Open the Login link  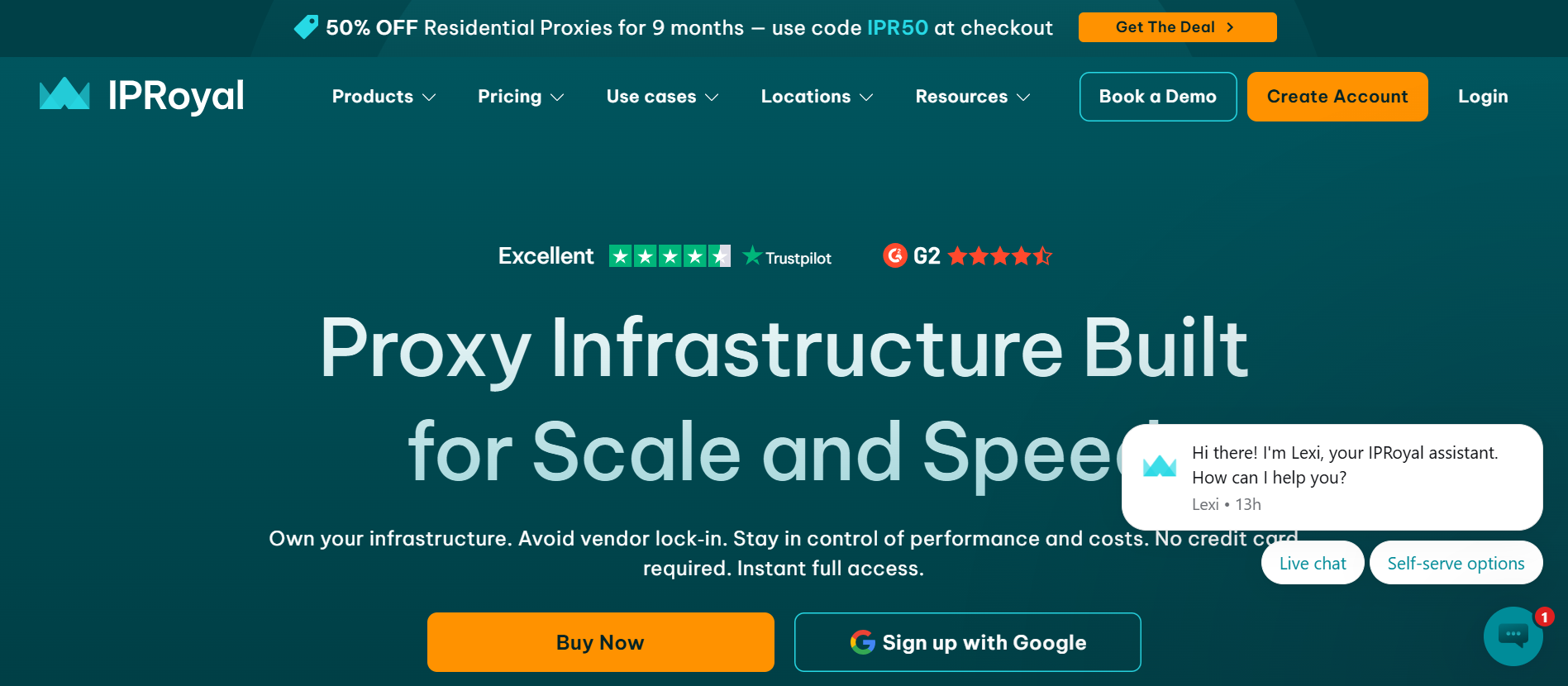coord(1483,97)
